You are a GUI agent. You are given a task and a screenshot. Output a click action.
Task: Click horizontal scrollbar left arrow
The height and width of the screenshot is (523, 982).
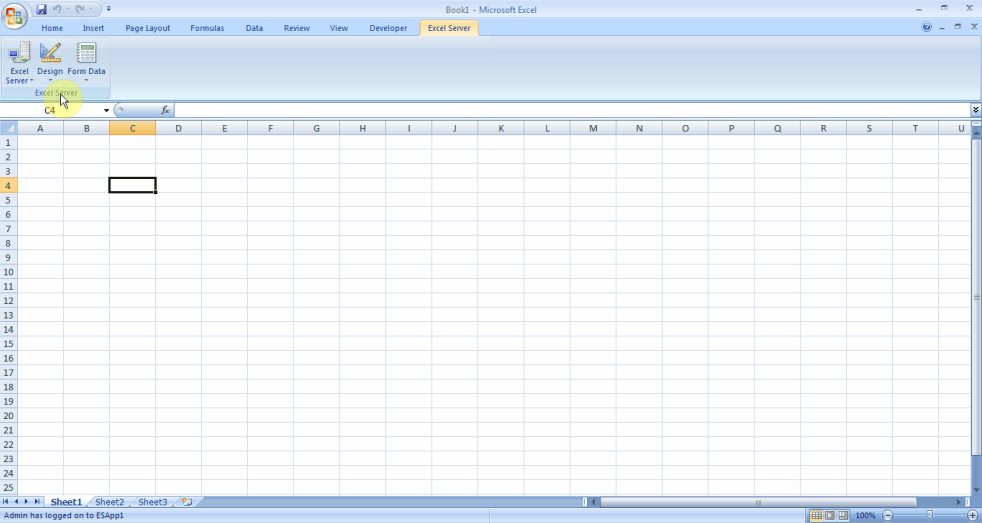click(594, 502)
